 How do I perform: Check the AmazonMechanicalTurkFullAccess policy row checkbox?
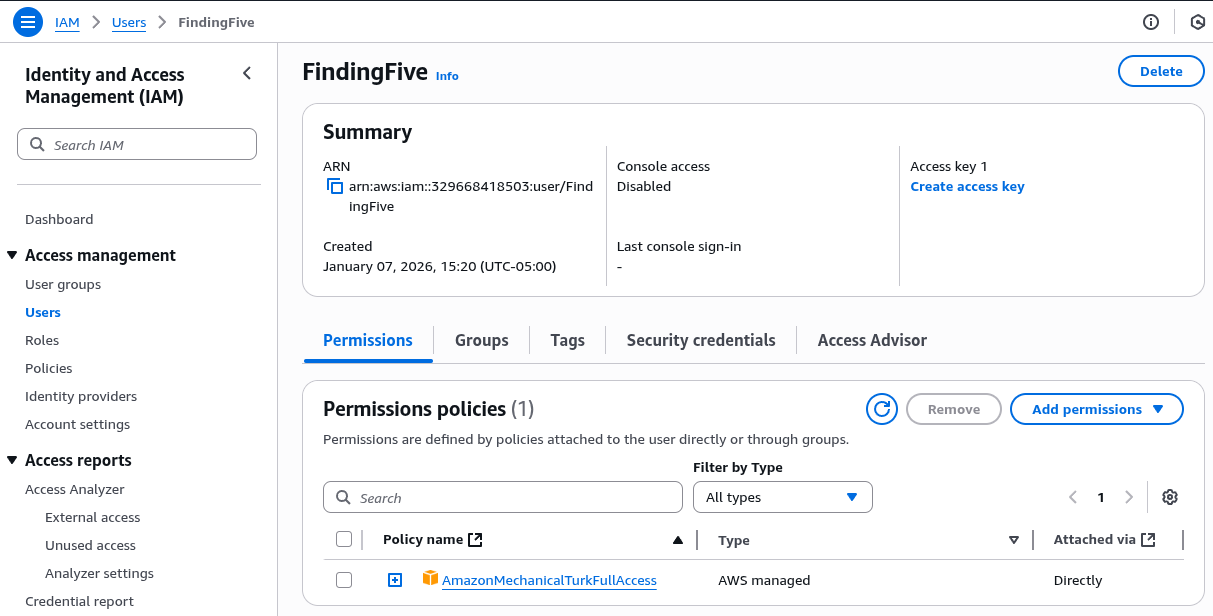[x=344, y=580]
